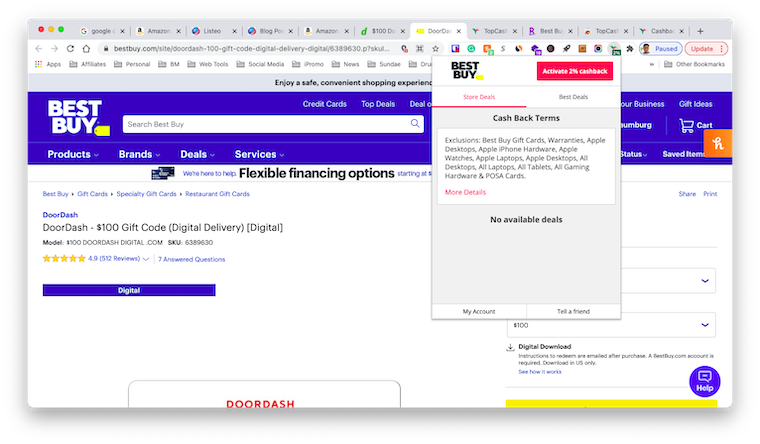Open the Credit Cards link
The height and width of the screenshot is (444, 760).
[x=325, y=104]
